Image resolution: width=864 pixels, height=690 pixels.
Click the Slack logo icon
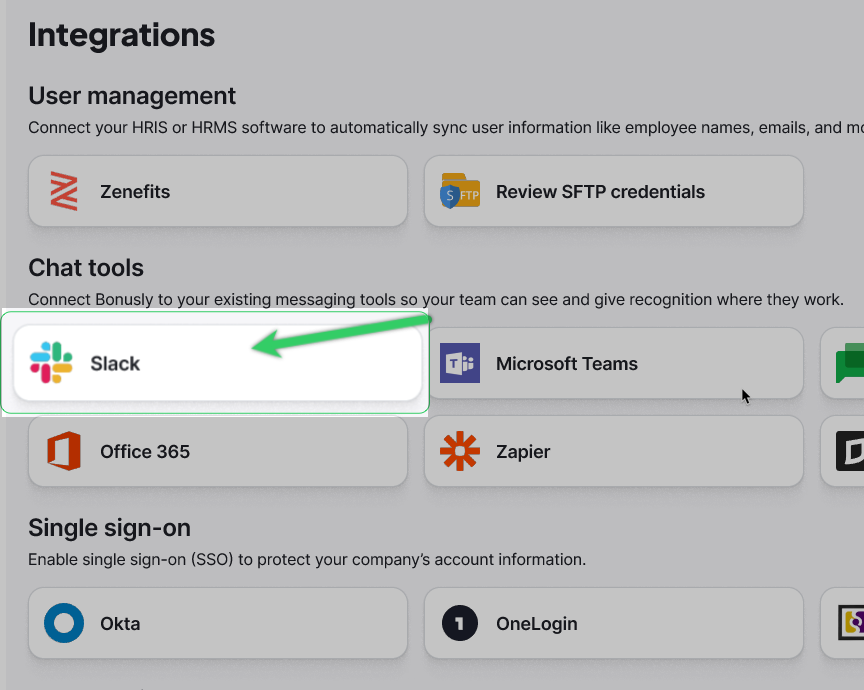51,363
